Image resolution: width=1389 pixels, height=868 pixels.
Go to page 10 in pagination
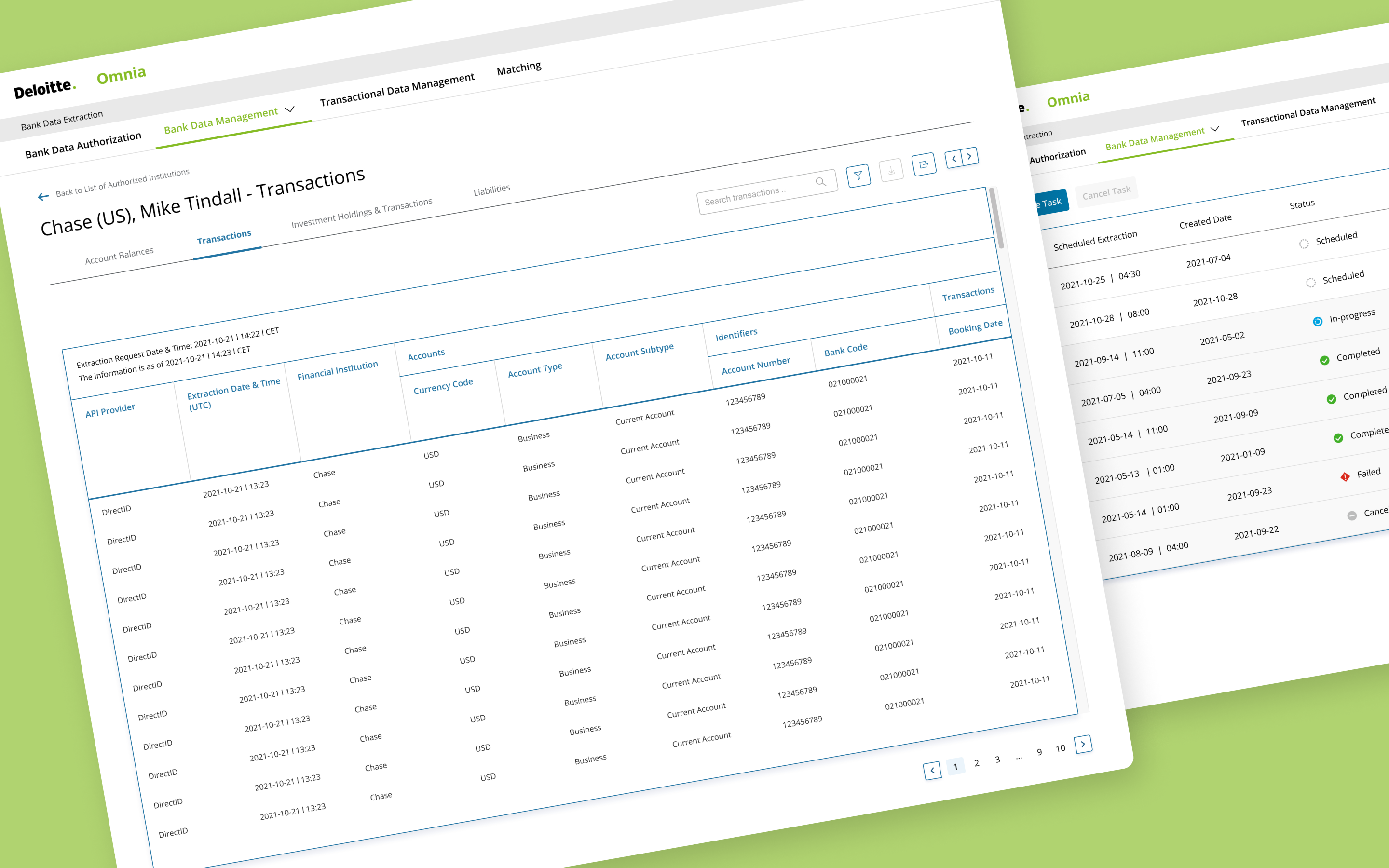(1060, 748)
